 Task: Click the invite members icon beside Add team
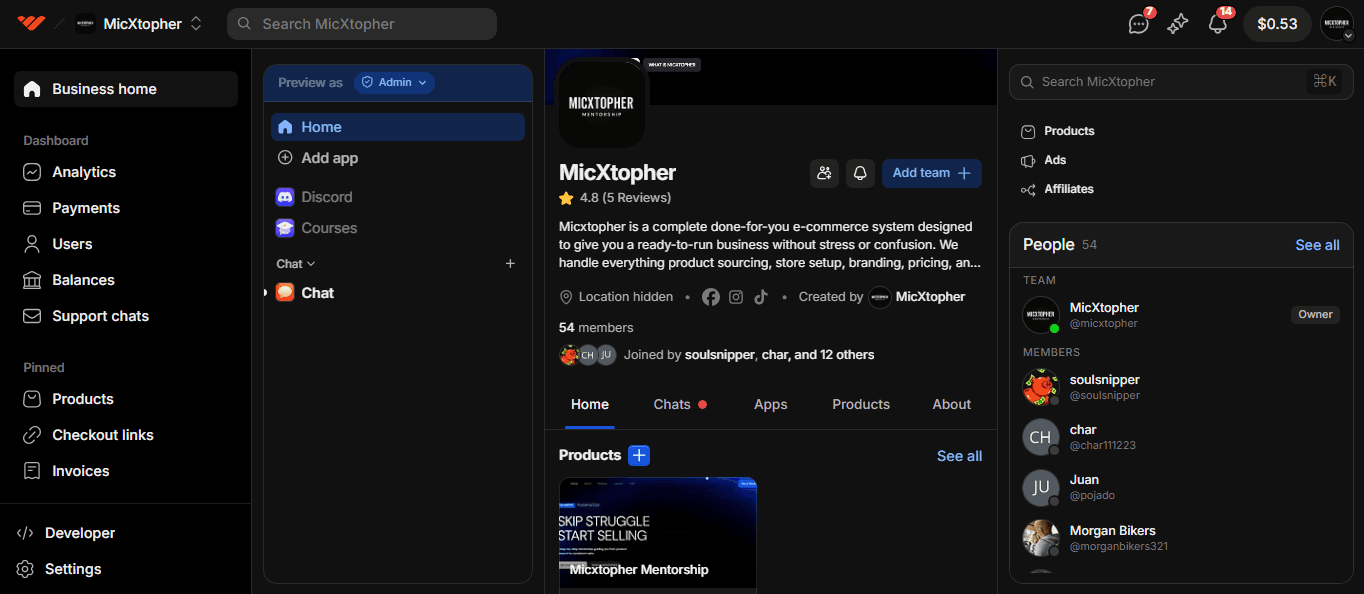pyautogui.click(x=824, y=173)
